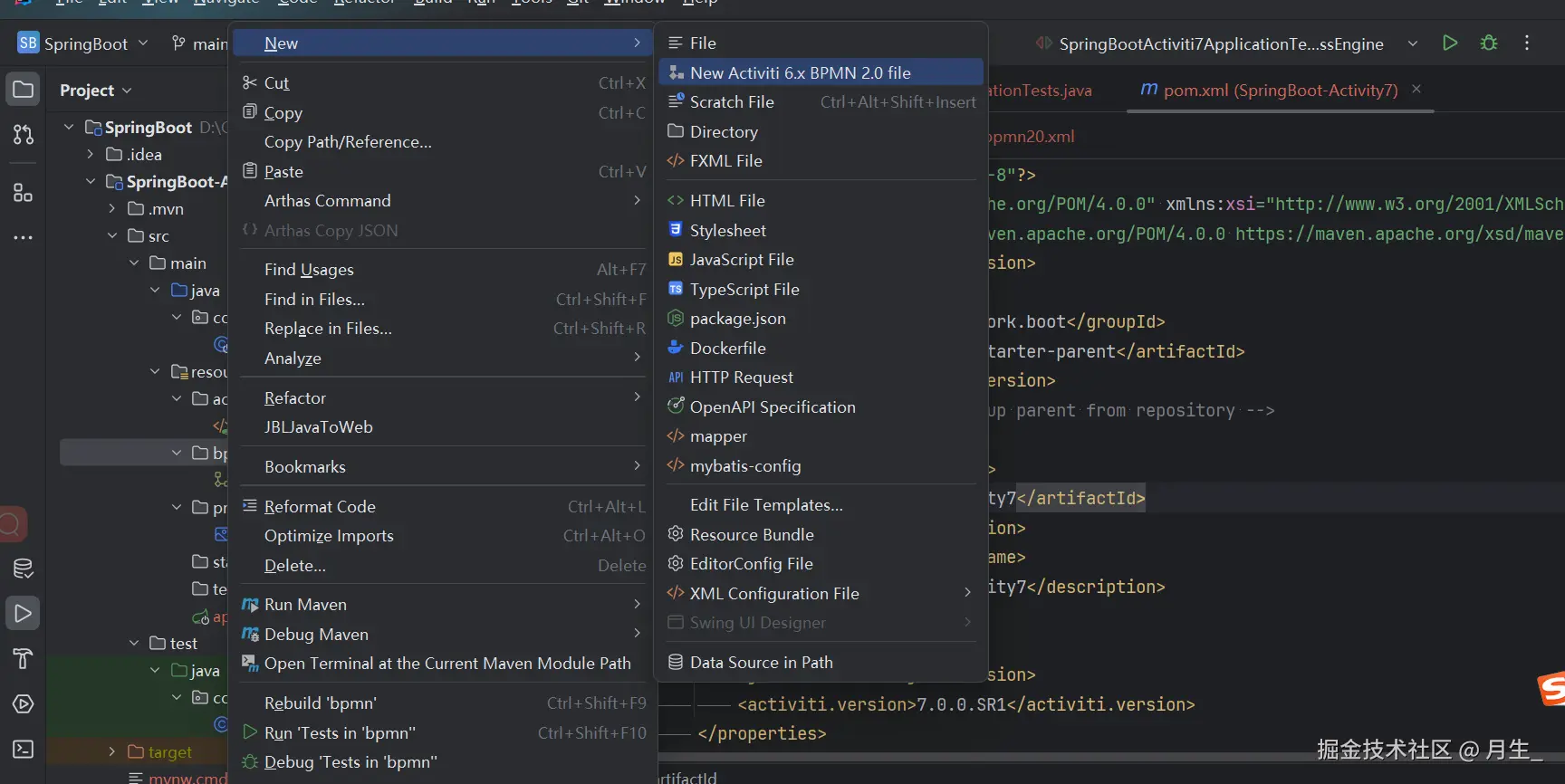
Task: Open the Build hammer tool window
Action: [23, 659]
